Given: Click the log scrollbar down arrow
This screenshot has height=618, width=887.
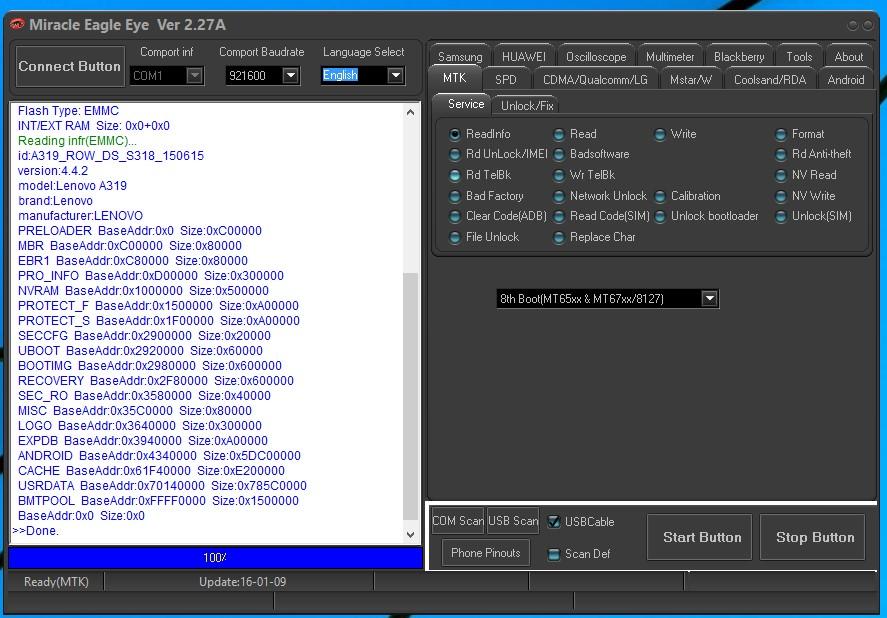Looking at the screenshot, I should [411, 534].
